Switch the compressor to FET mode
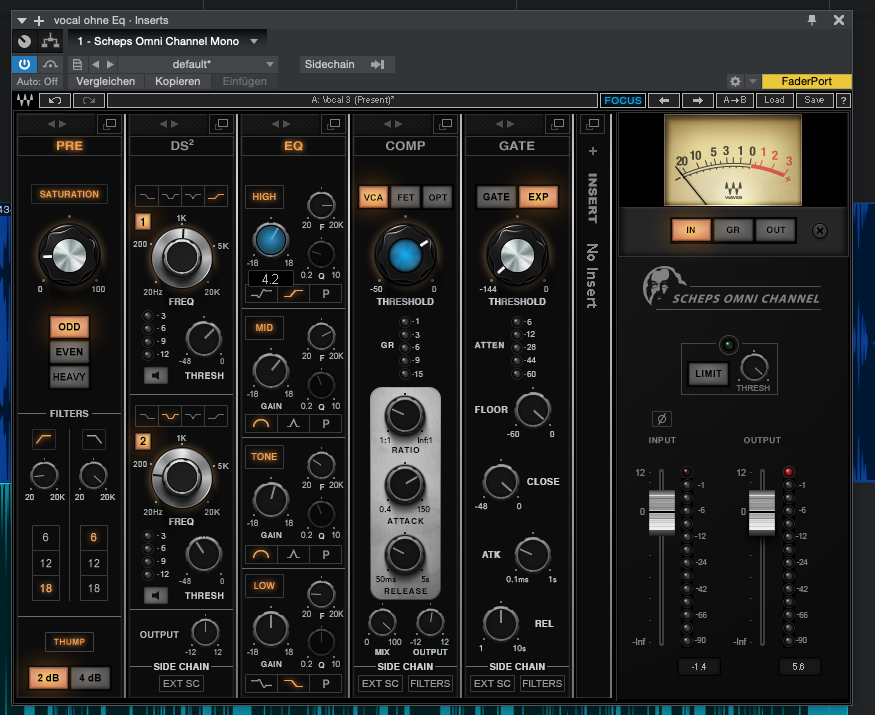This screenshot has width=875, height=715. coord(406,197)
